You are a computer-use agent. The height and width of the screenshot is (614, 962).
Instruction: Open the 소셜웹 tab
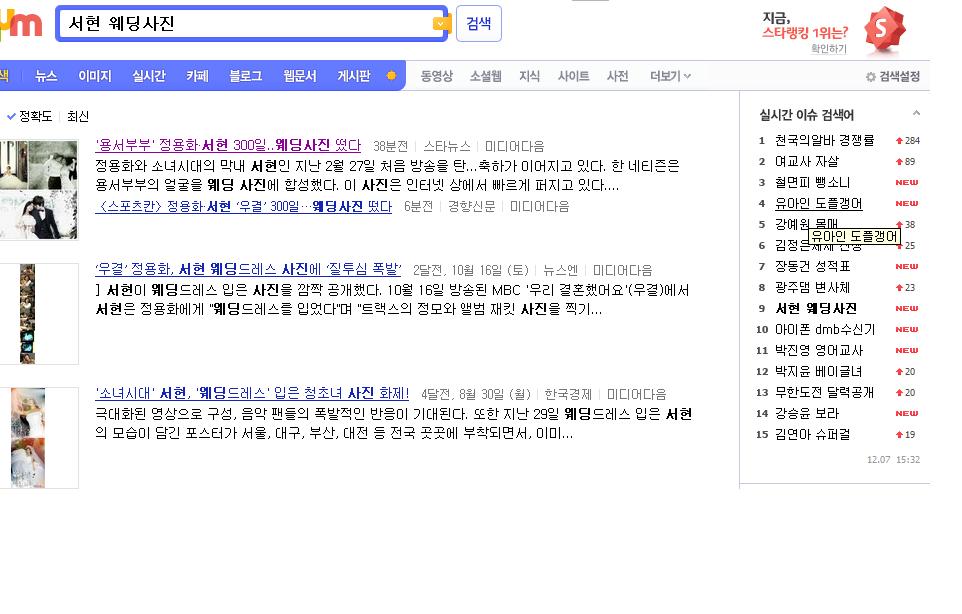(485, 76)
